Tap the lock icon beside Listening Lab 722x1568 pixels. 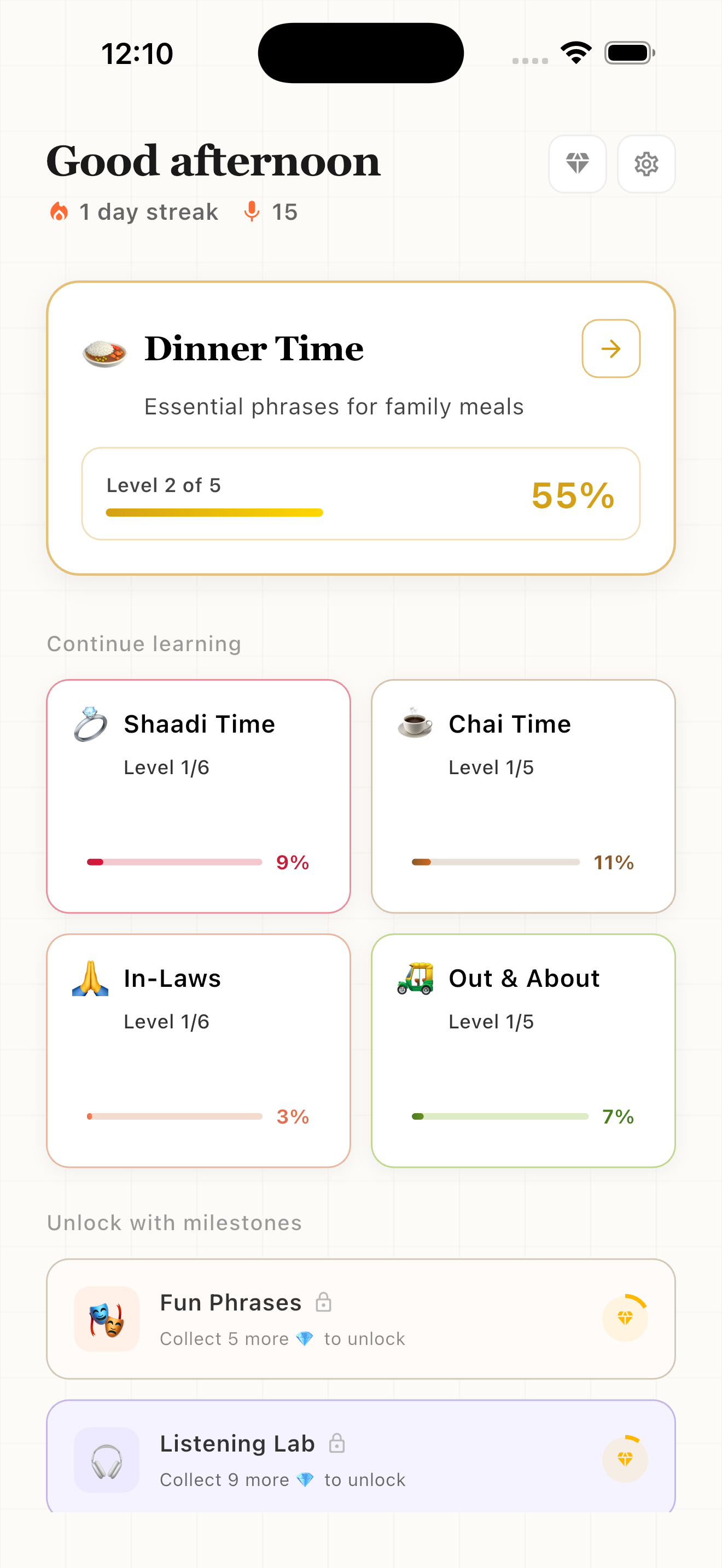pos(336,1443)
